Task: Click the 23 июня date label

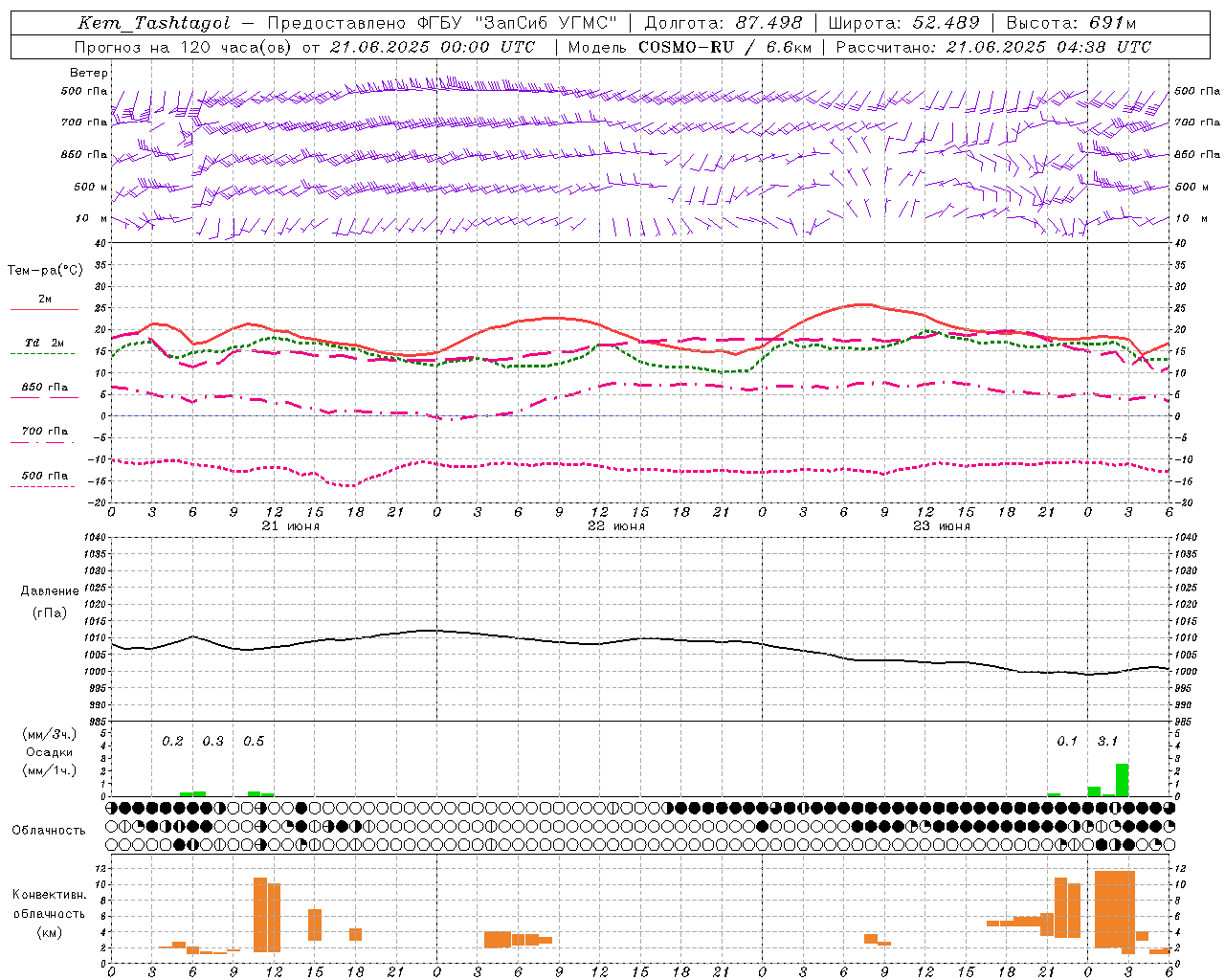Action: coord(942,526)
